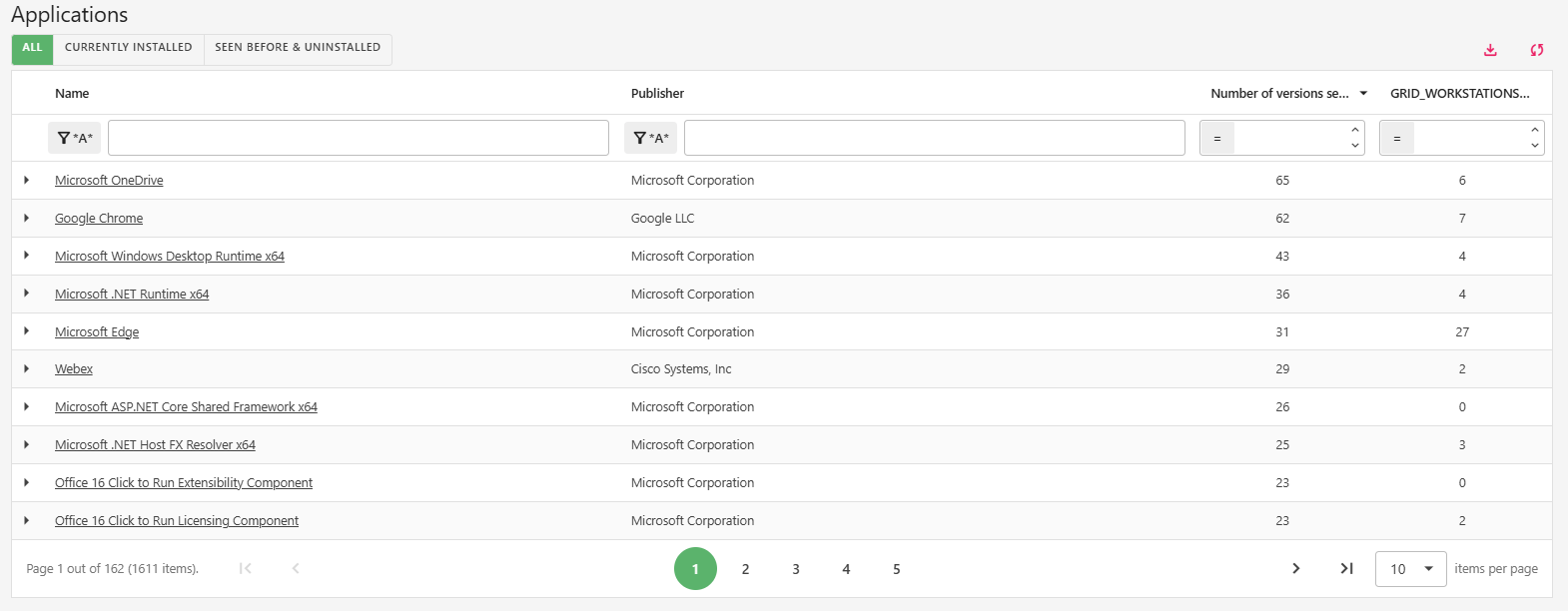Screen dimensions: 1568x611
Task: Toggle sort arrow on Number of versions column
Action: 1363,94
